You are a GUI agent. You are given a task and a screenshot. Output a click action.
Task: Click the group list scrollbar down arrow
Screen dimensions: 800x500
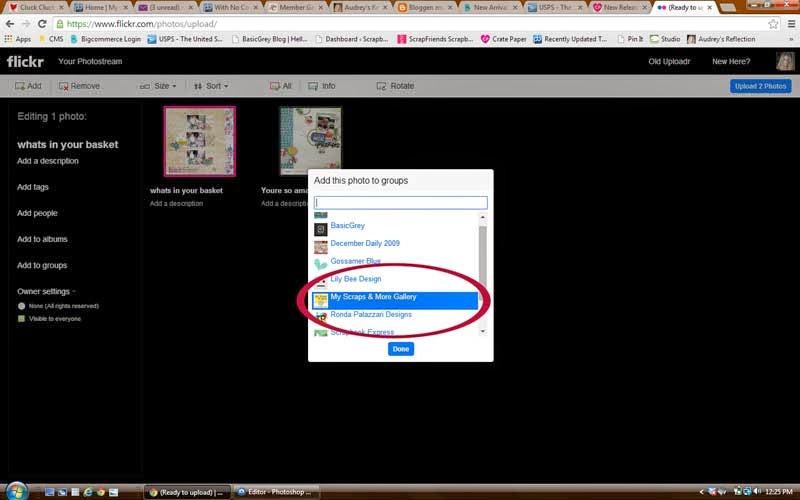(x=482, y=331)
